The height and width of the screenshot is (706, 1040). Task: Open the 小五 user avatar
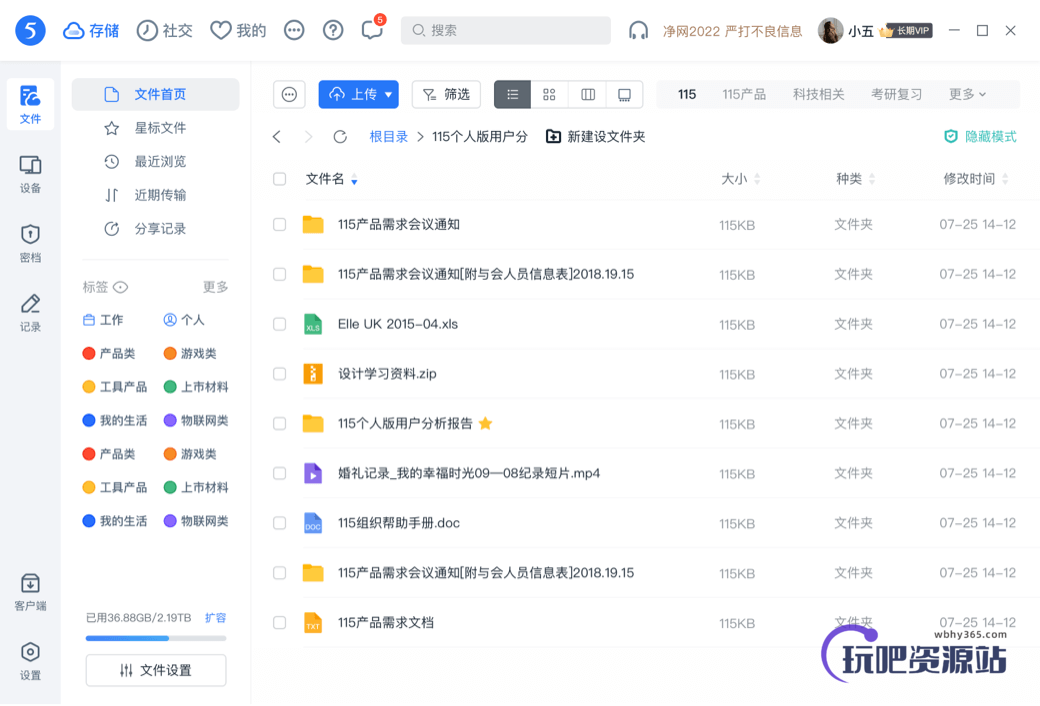pos(830,31)
